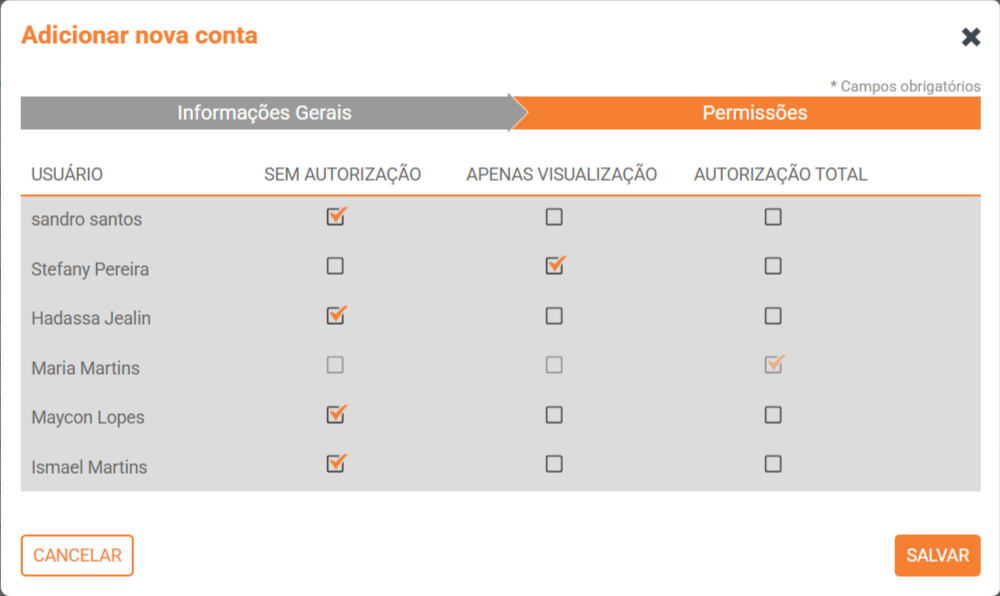The width and height of the screenshot is (1000, 596).
Task: Enable Apenas Visualização for sandro santos
Action: (x=554, y=217)
